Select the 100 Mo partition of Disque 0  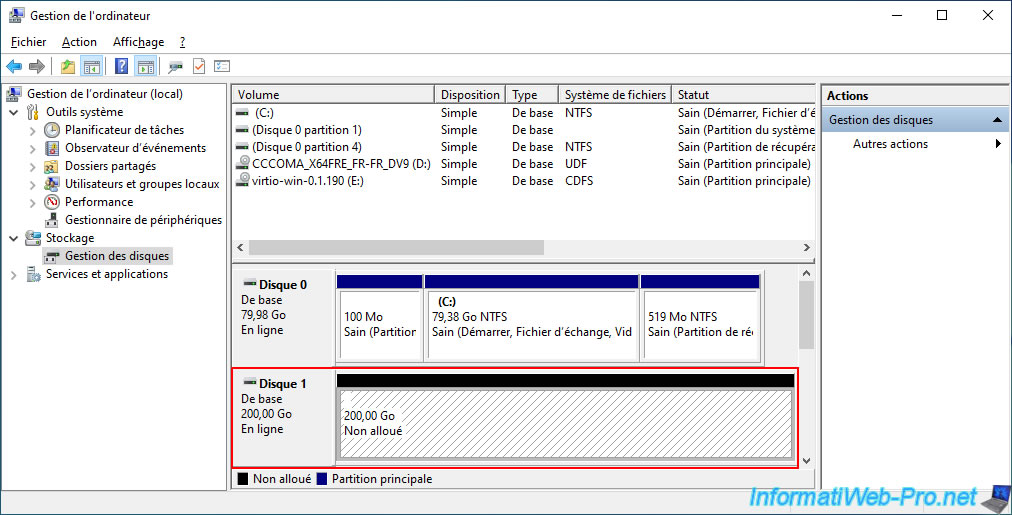tap(380, 326)
